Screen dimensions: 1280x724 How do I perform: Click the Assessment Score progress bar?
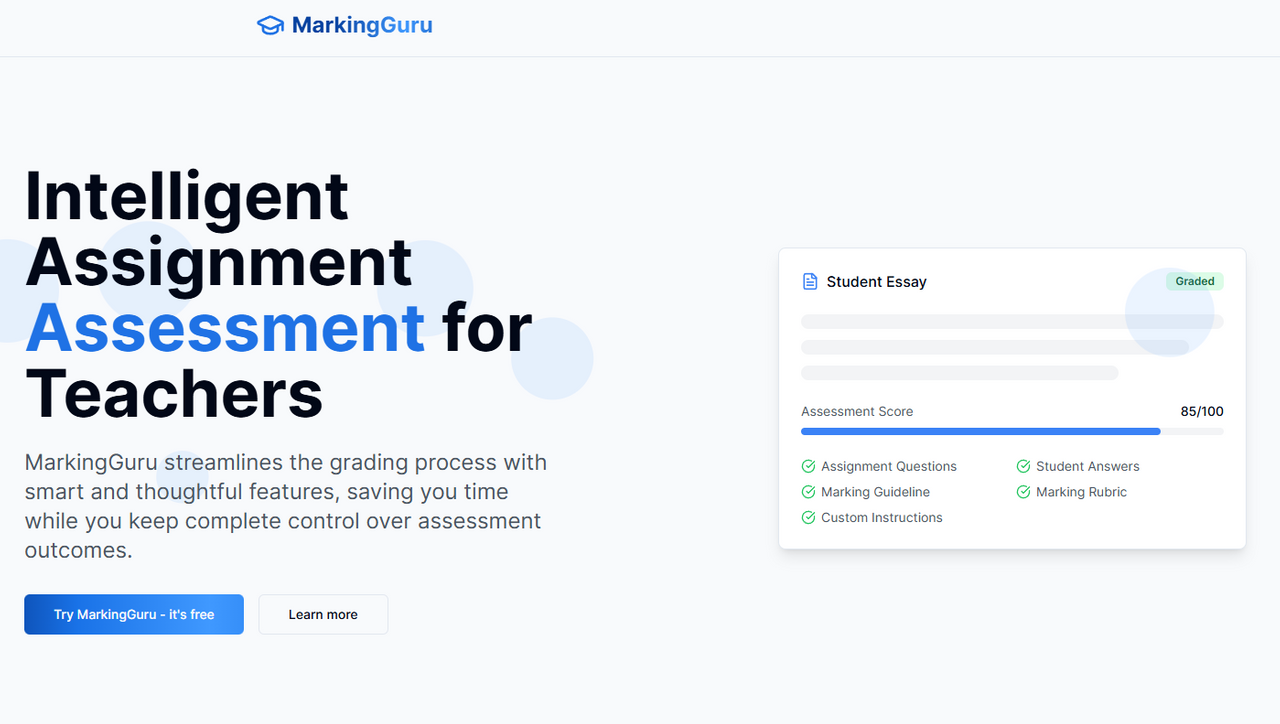pyautogui.click(x=1012, y=432)
